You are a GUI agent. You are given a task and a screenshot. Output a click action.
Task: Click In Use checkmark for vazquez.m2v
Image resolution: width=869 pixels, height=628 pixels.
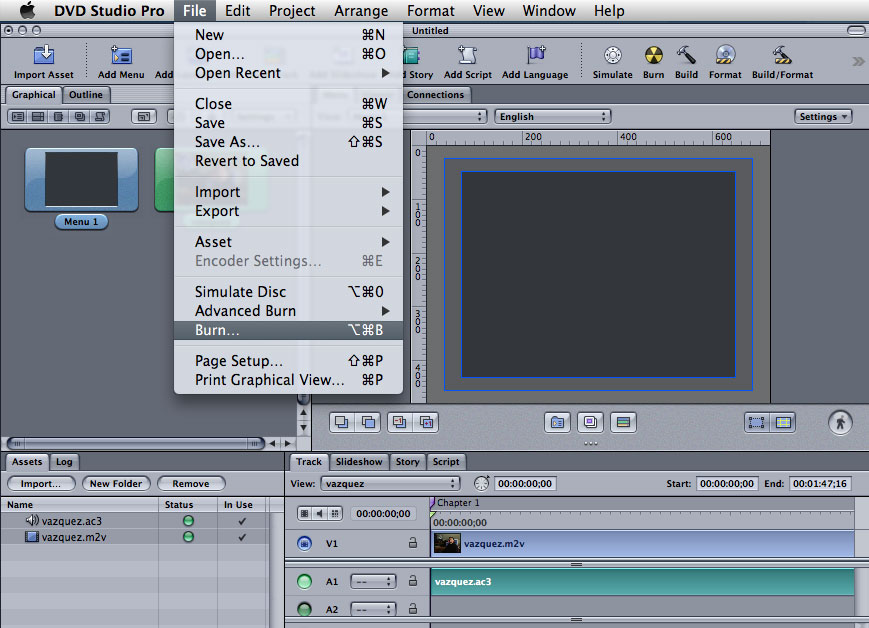coord(242,537)
